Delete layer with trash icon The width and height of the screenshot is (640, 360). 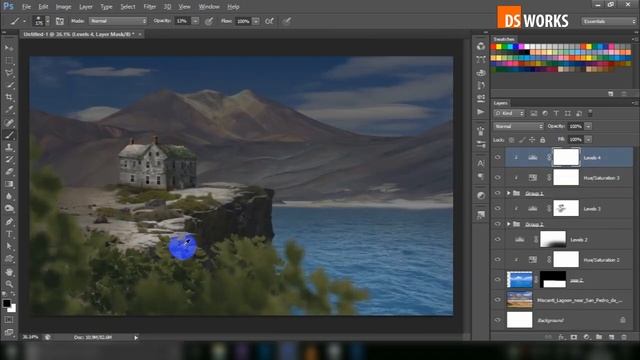[624, 337]
